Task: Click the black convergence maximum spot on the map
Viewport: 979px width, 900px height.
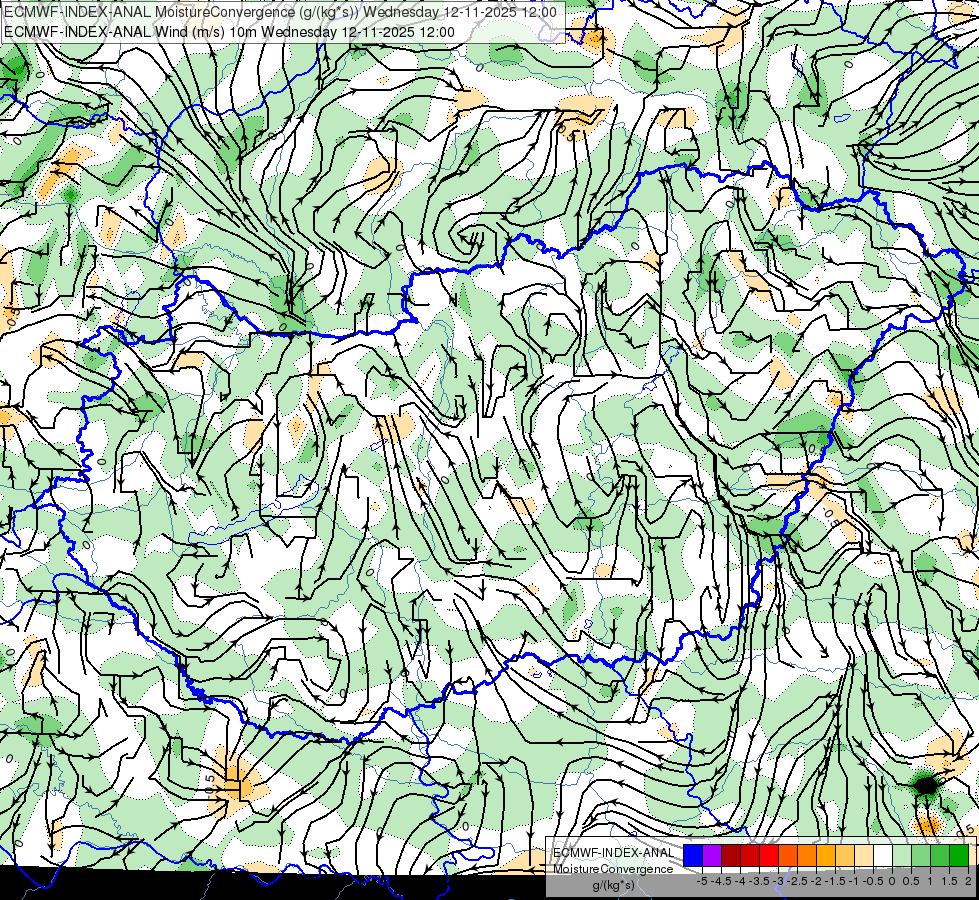Action: click(926, 785)
